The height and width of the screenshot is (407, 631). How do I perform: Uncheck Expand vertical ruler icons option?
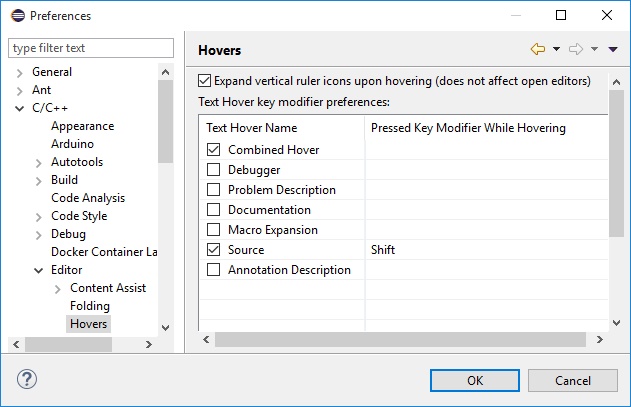204,81
